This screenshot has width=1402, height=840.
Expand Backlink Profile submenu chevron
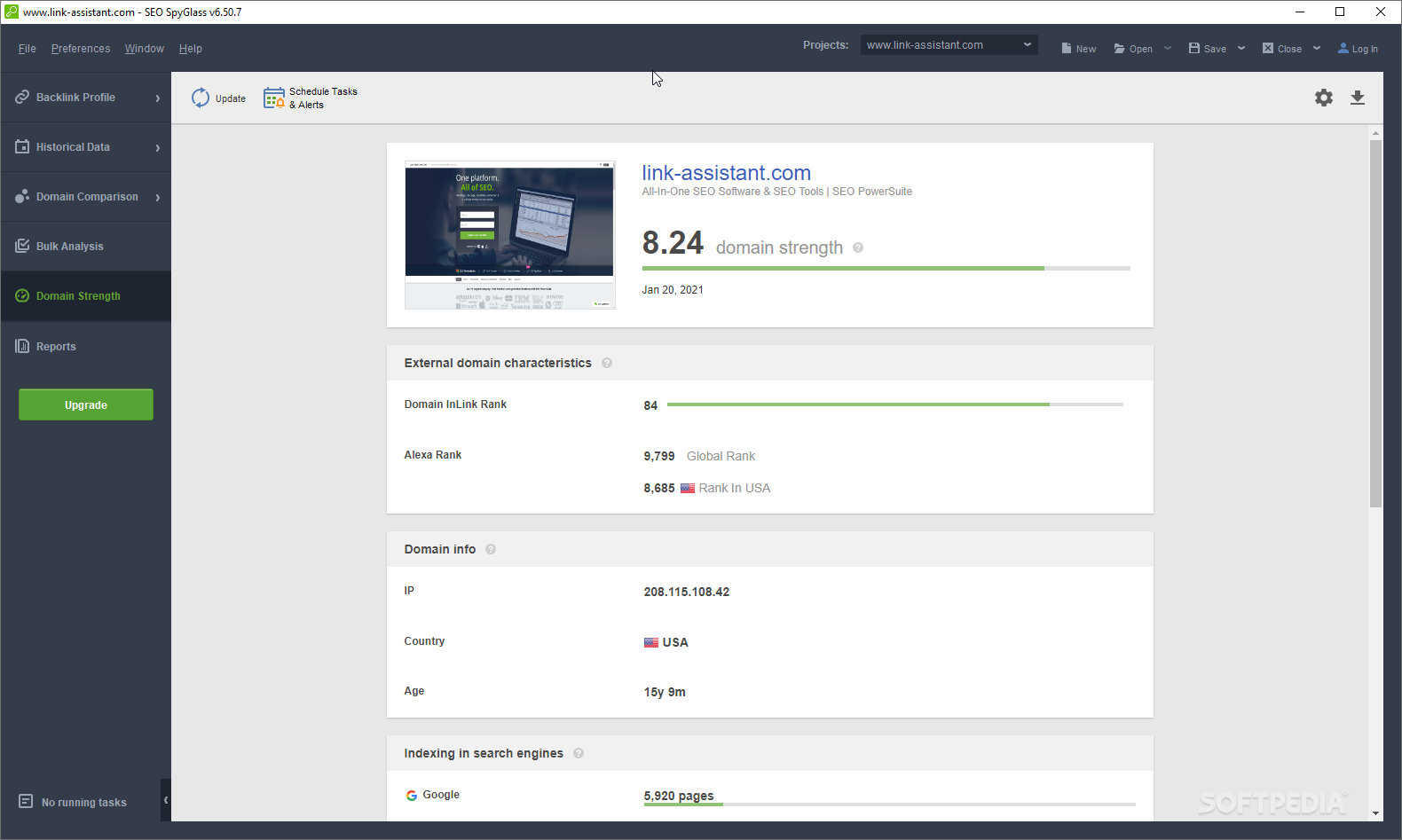[x=158, y=98]
